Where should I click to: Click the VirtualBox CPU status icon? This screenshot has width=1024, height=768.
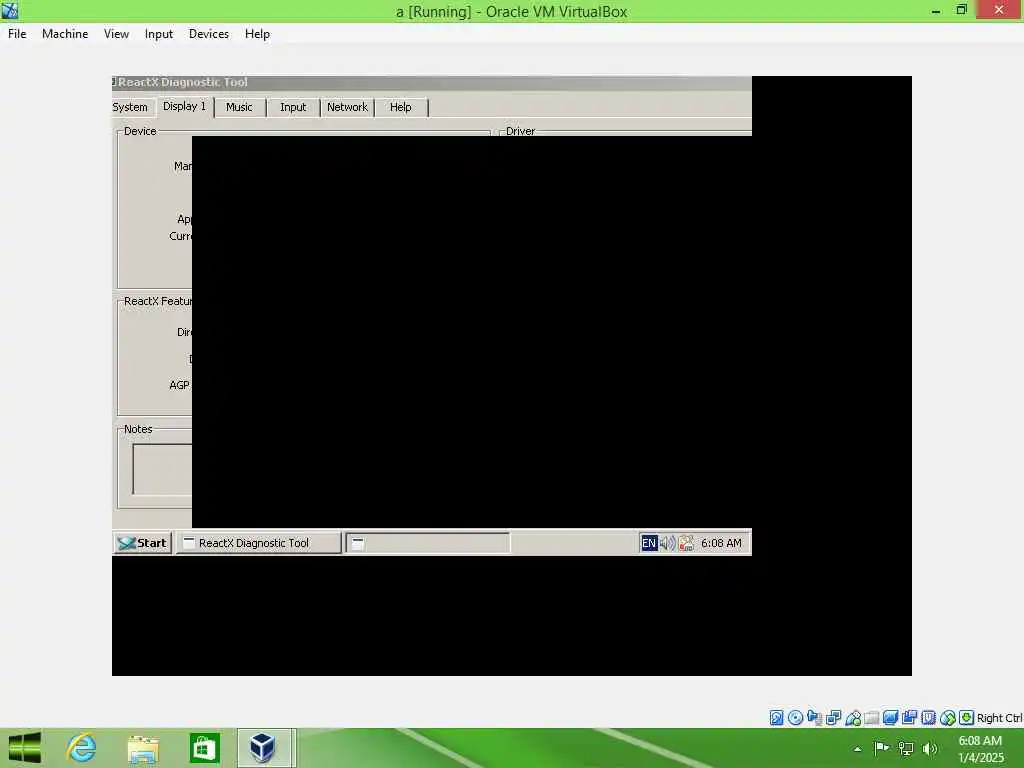click(929, 718)
